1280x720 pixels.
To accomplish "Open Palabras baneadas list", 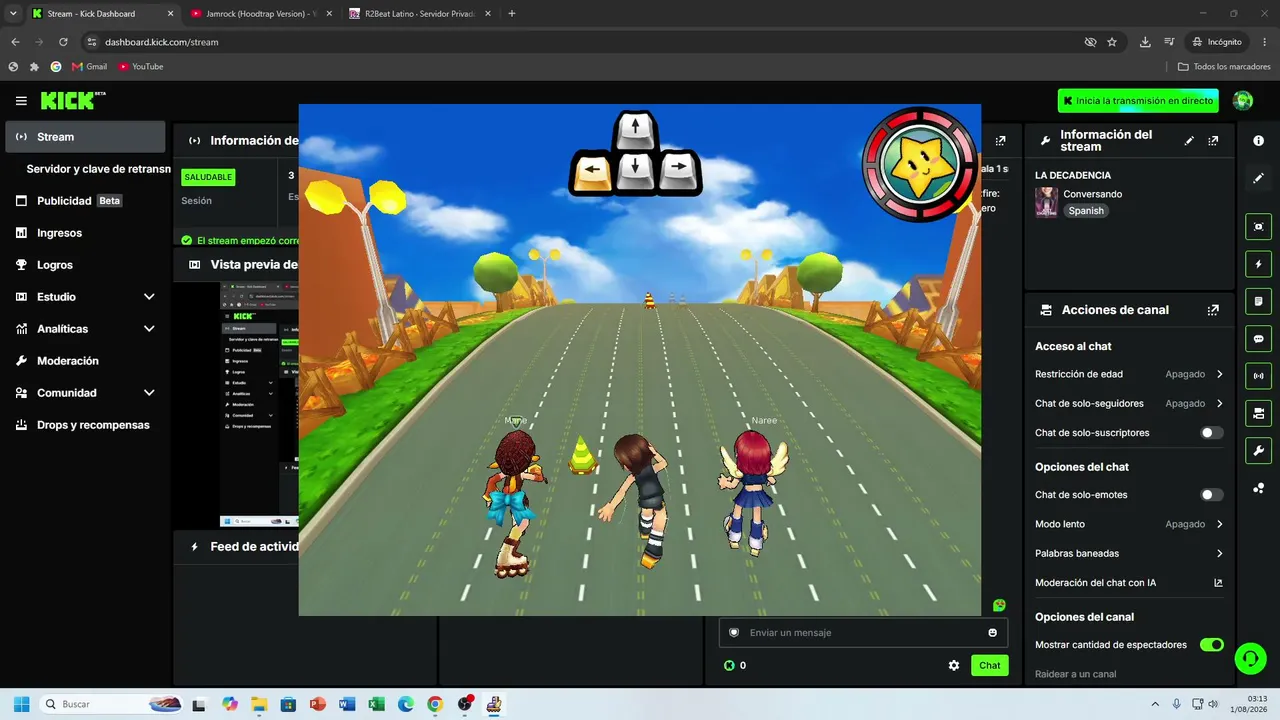I will 1130,553.
